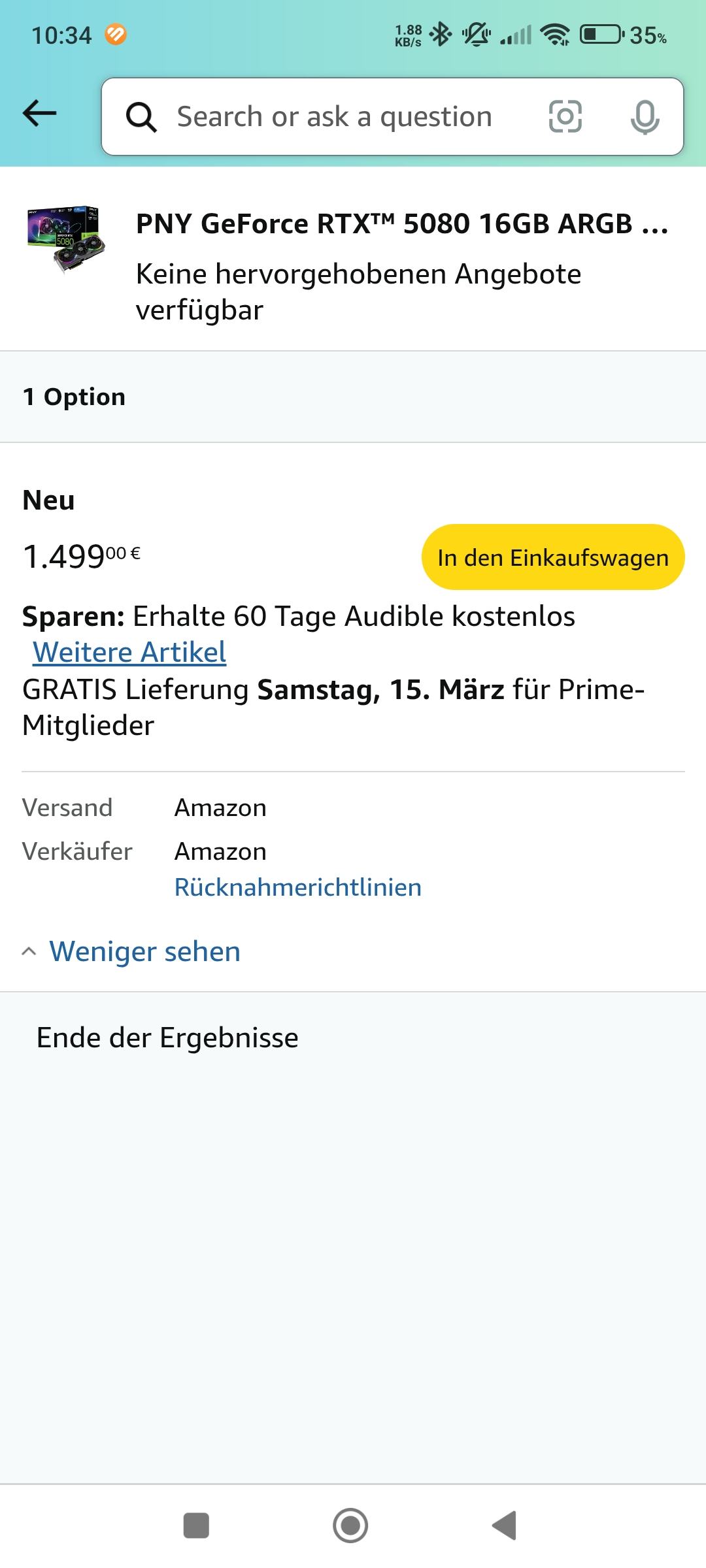Focus the Search or ask a question field
The height and width of the screenshot is (1568, 706).
click(x=334, y=117)
